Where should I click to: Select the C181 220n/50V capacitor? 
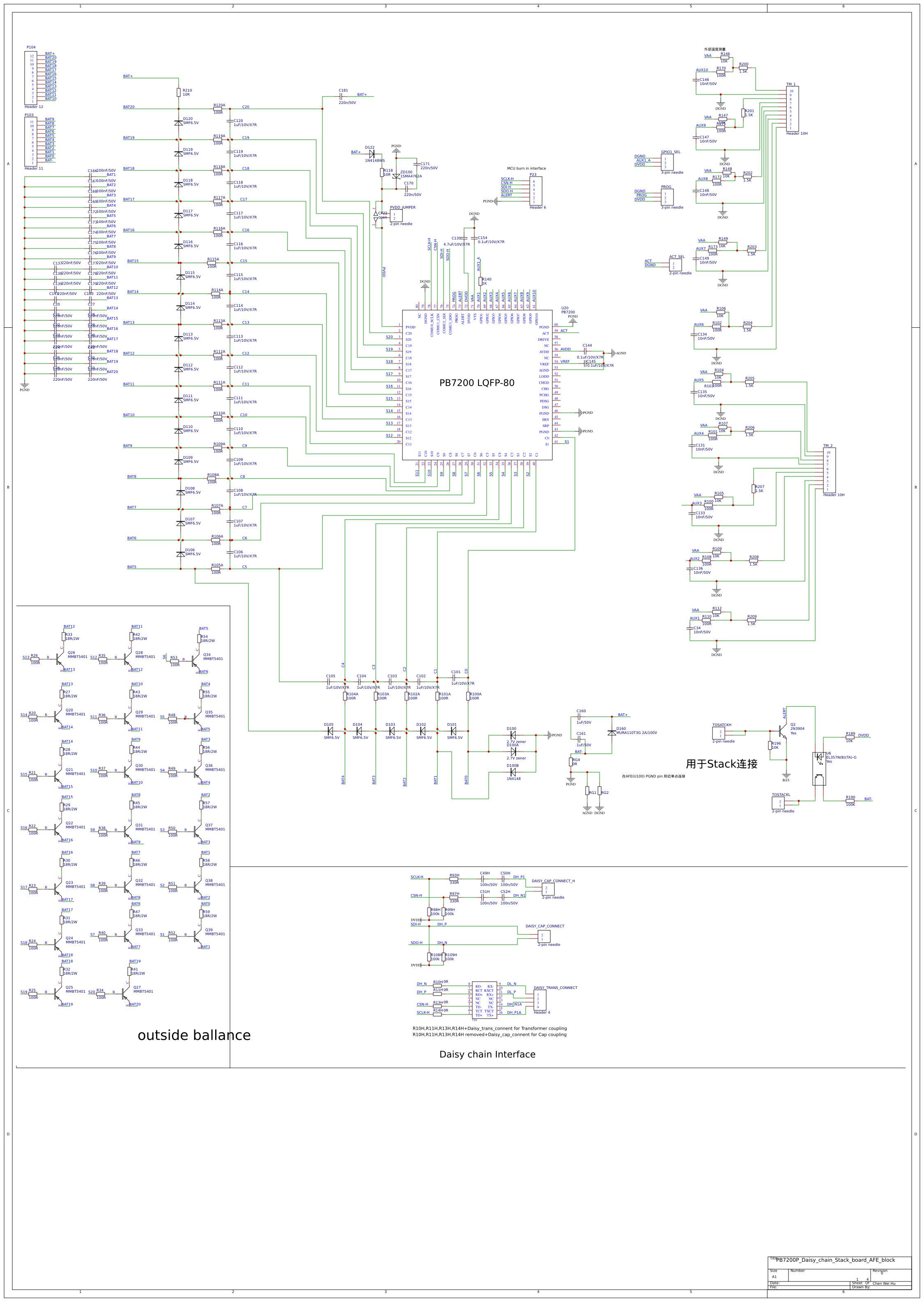tap(341, 97)
